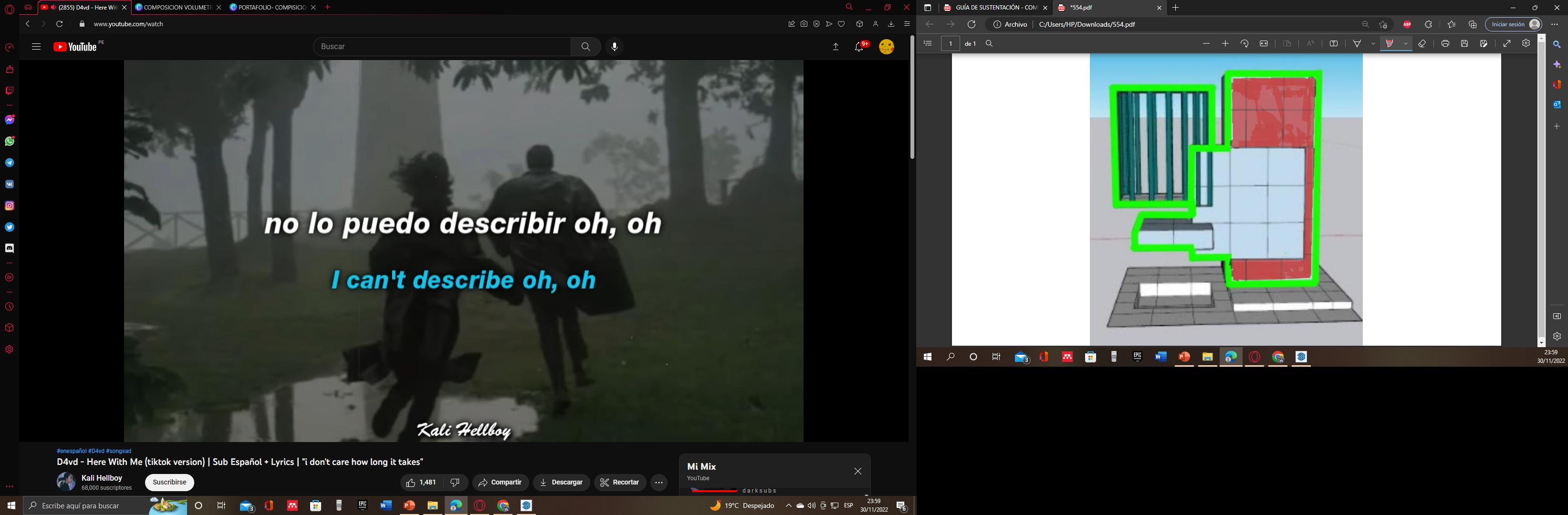This screenshot has height=515, width=1568.
Task: Select the eraser tool in PDF toolbar
Action: (1422, 44)
